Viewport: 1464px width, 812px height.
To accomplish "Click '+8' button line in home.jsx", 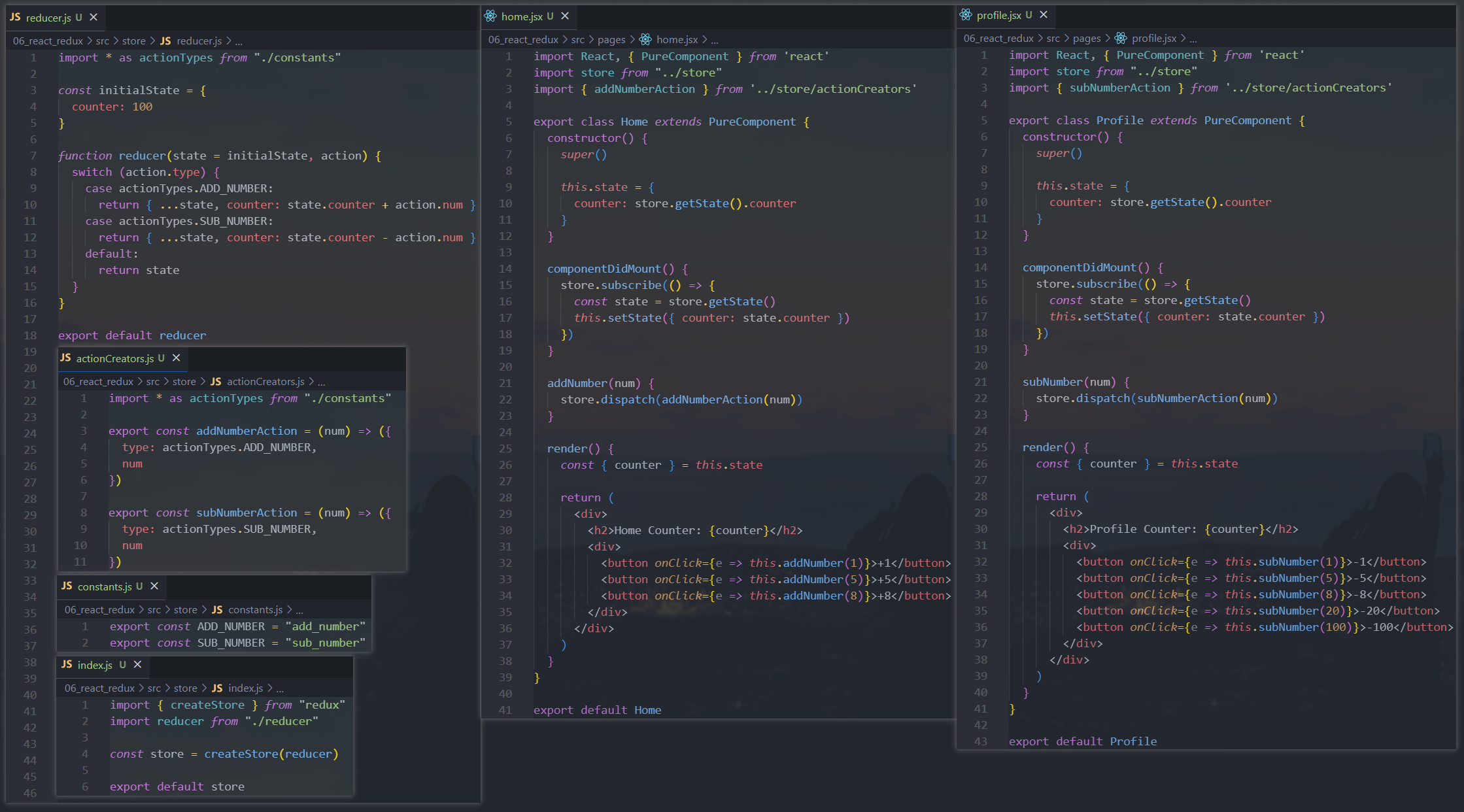I will pos(776,596).
